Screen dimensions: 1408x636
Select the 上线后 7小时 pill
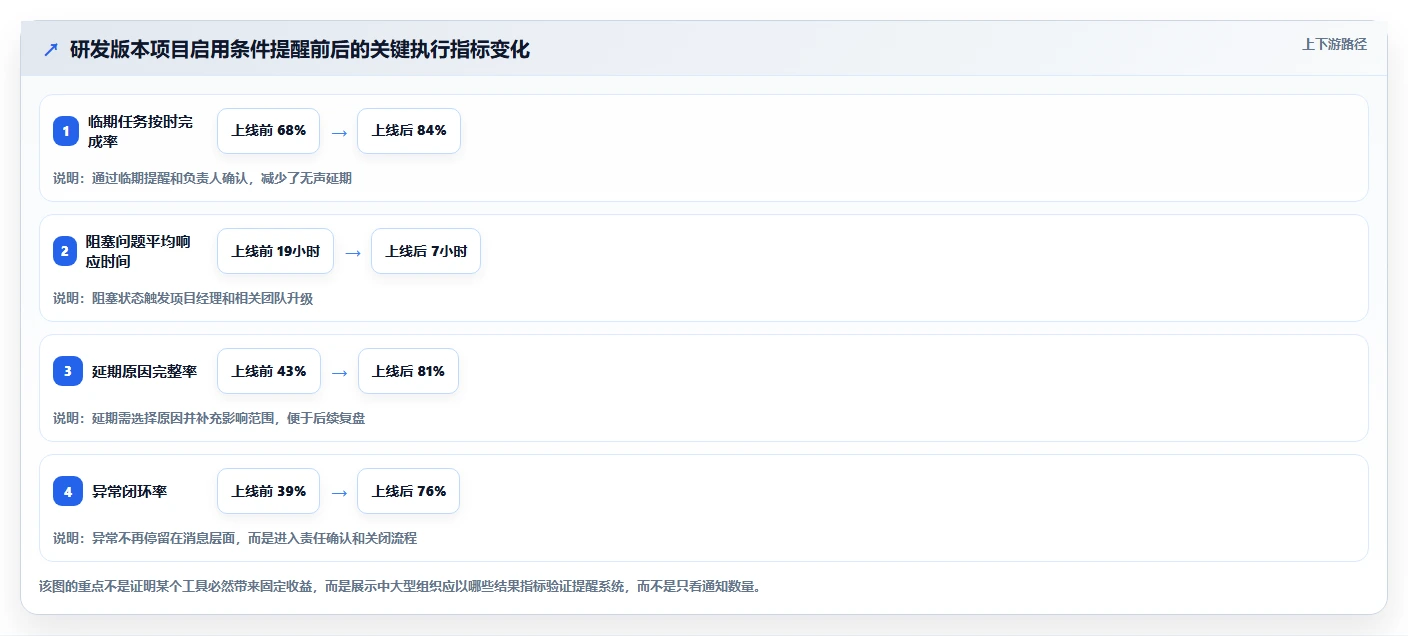(x=426, y=251)
